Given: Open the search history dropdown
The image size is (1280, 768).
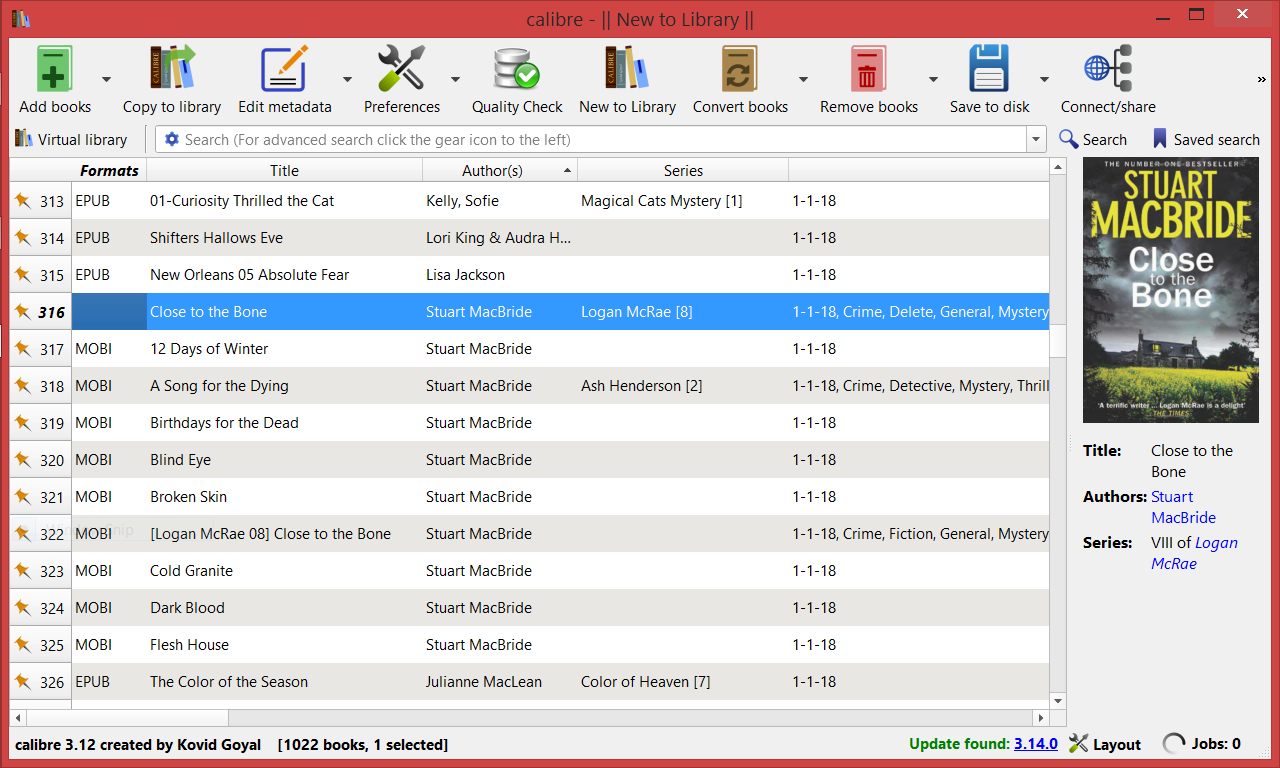Looking at the screenshot, I should click(x=1037, y=140).
